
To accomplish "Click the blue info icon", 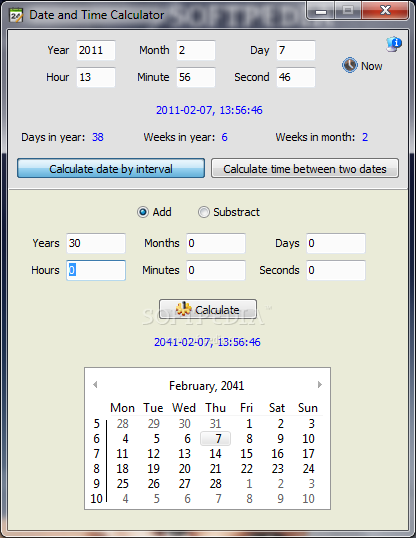I will coord(394,44).
